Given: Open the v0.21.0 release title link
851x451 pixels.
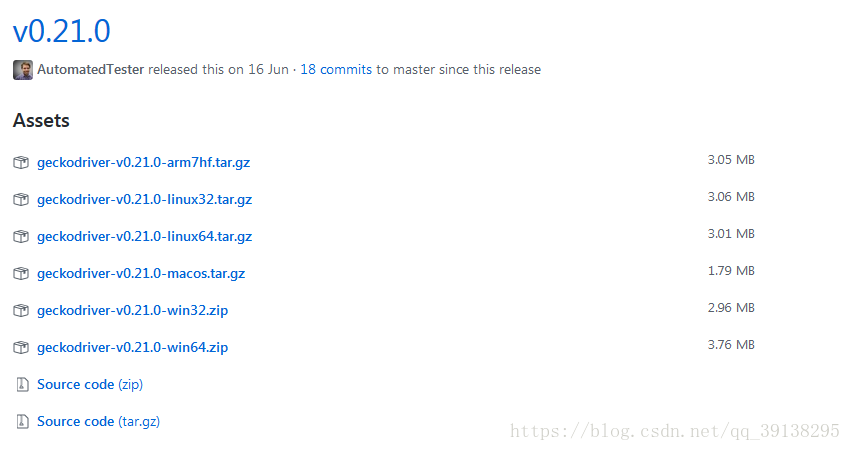Looking at the screenshot, I should pos(61,31).
